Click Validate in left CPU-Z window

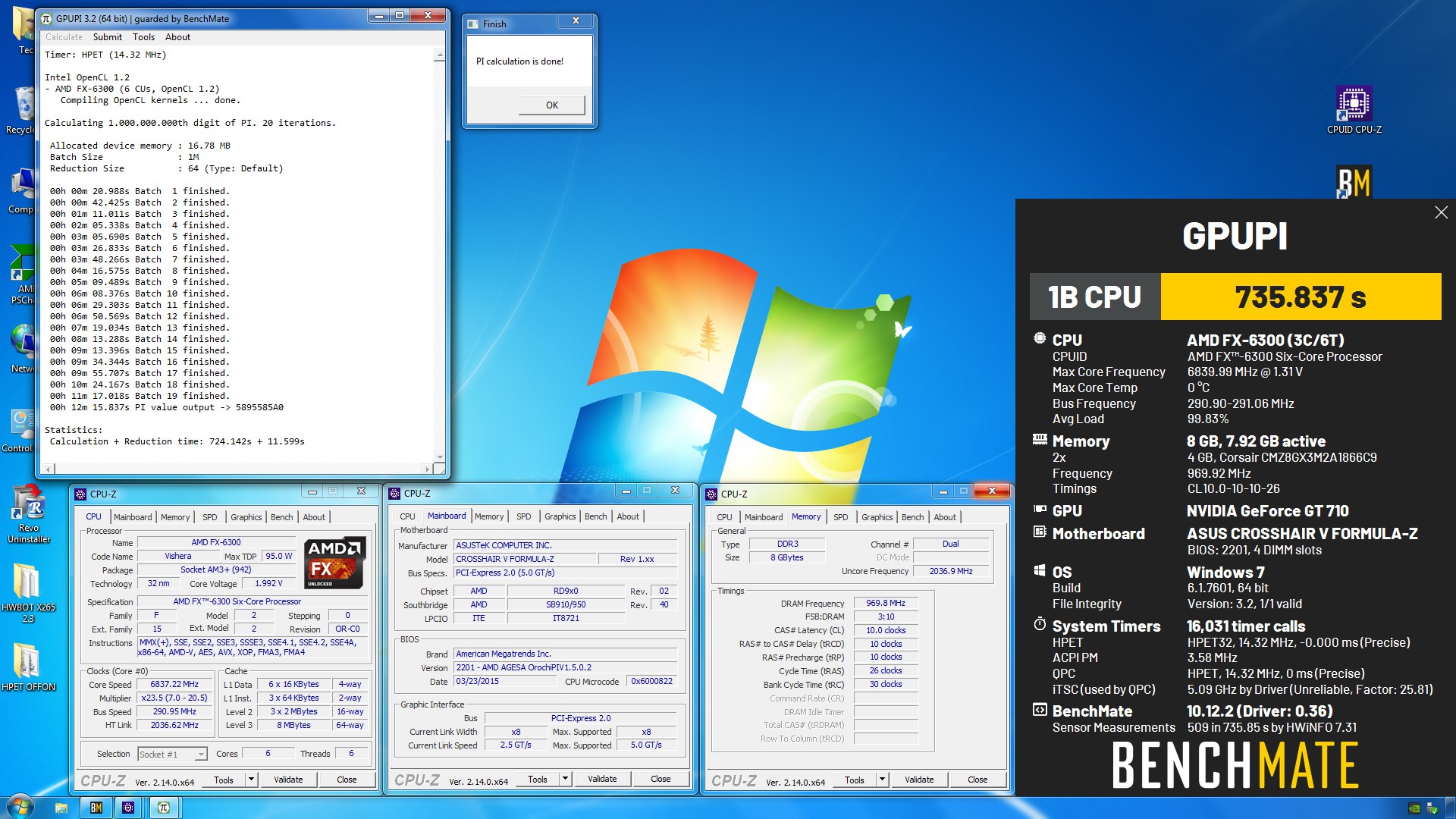tap(288, 780)
